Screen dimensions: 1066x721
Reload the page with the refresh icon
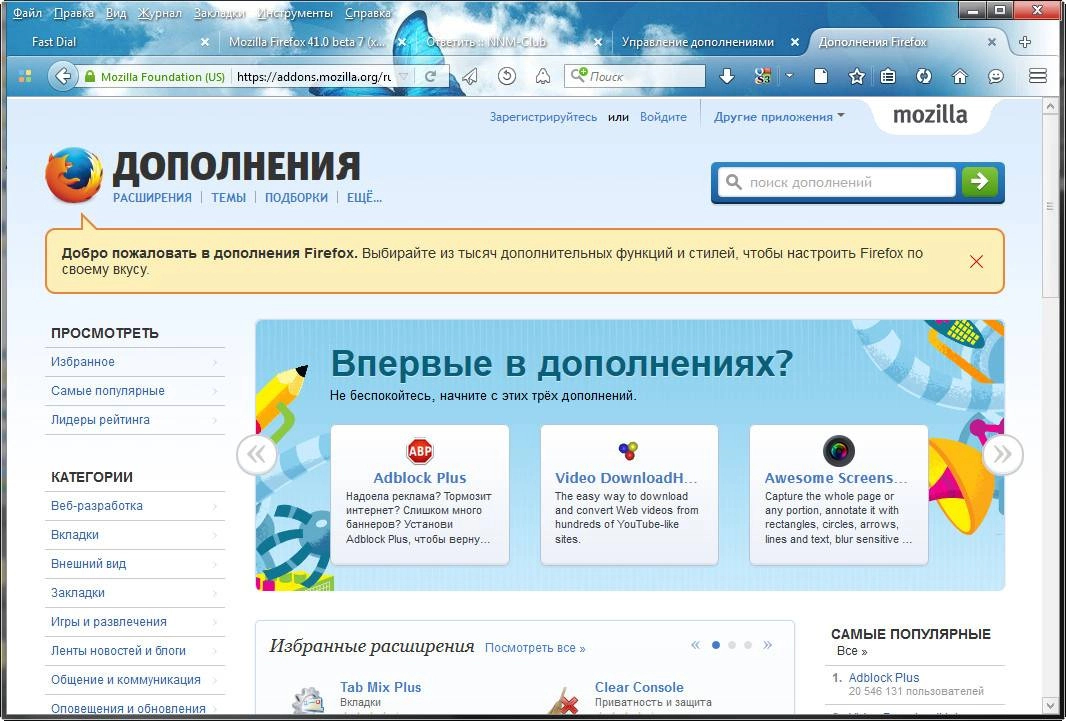pos(430,76)
